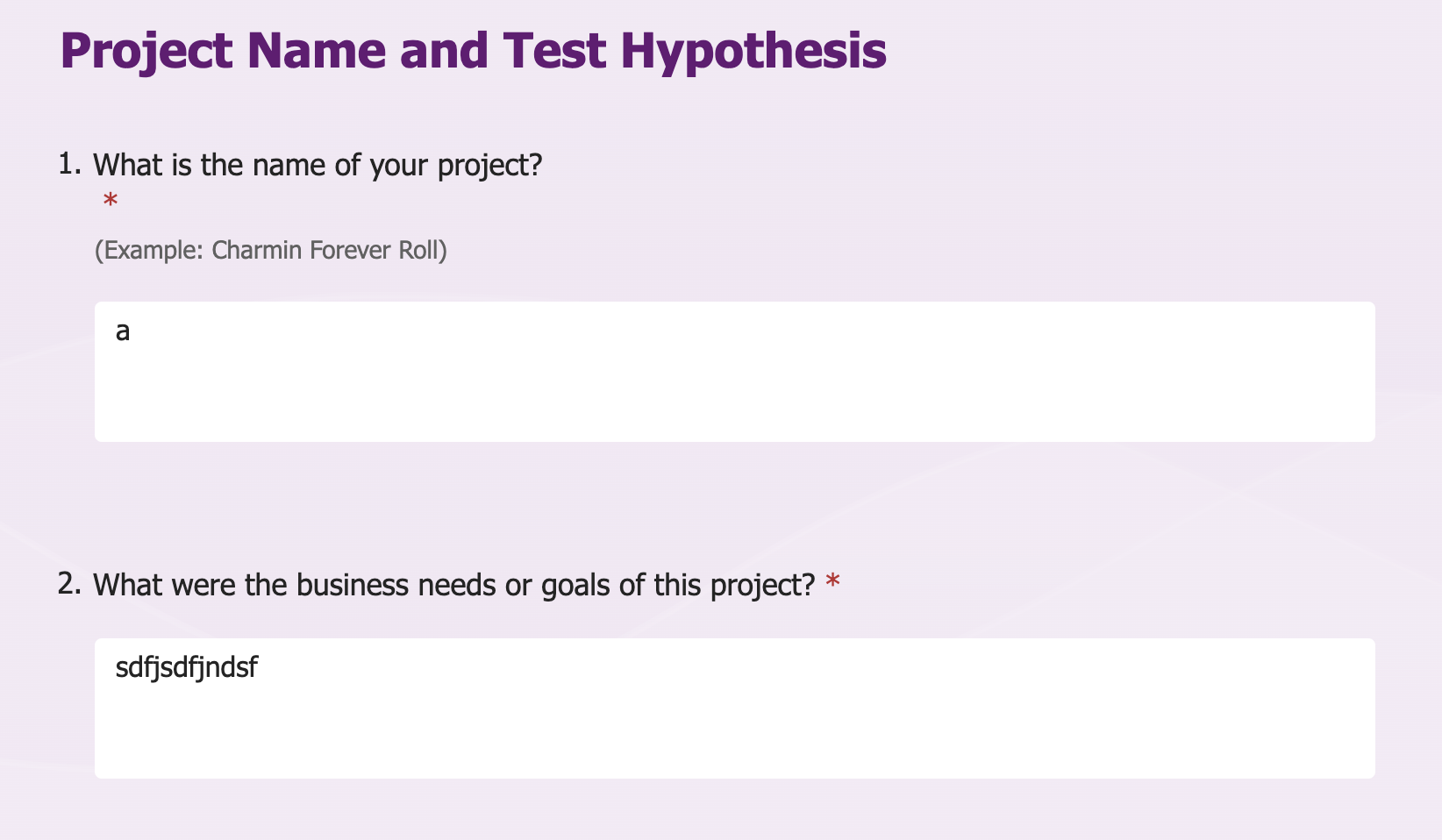Click into the project name text box
The width and height of the screenshot is (1442, 840).
734,372
